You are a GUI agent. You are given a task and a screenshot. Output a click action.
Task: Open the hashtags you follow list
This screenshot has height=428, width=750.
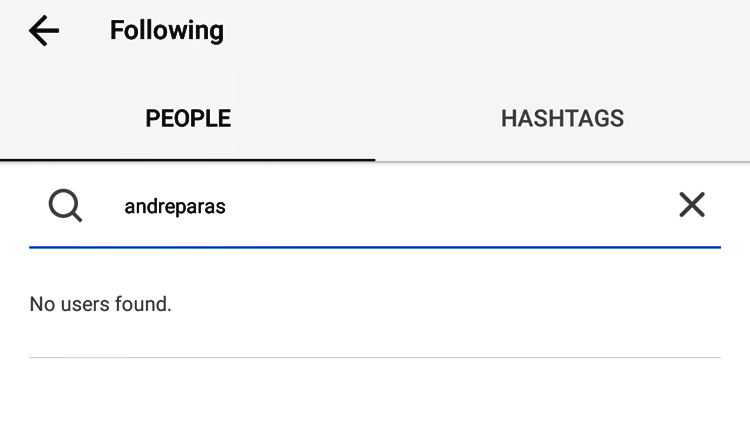(x=562, y=119)
